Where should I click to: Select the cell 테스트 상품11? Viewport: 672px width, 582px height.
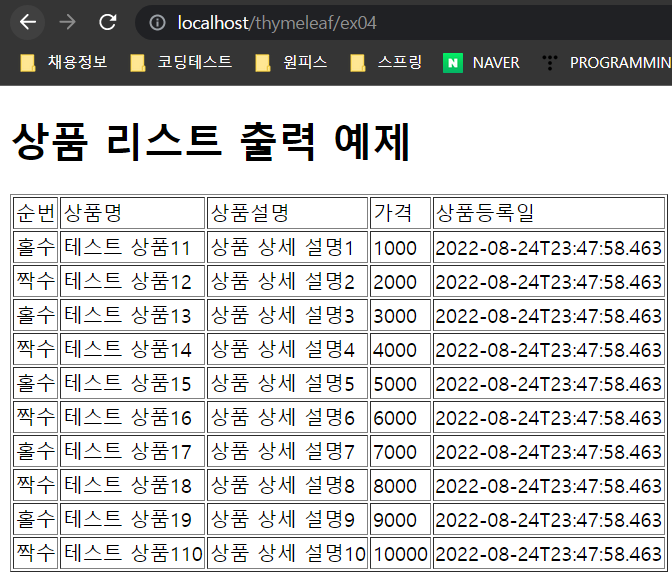(x=132, y=247)
